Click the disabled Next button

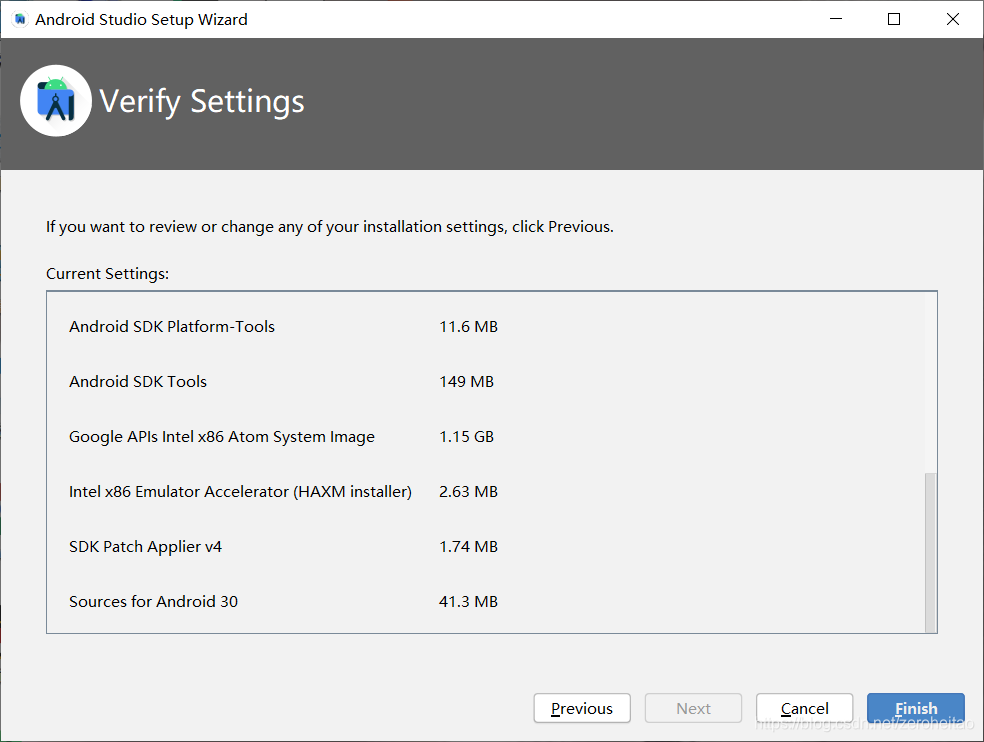pyautogui.click(x=693, y=707)
